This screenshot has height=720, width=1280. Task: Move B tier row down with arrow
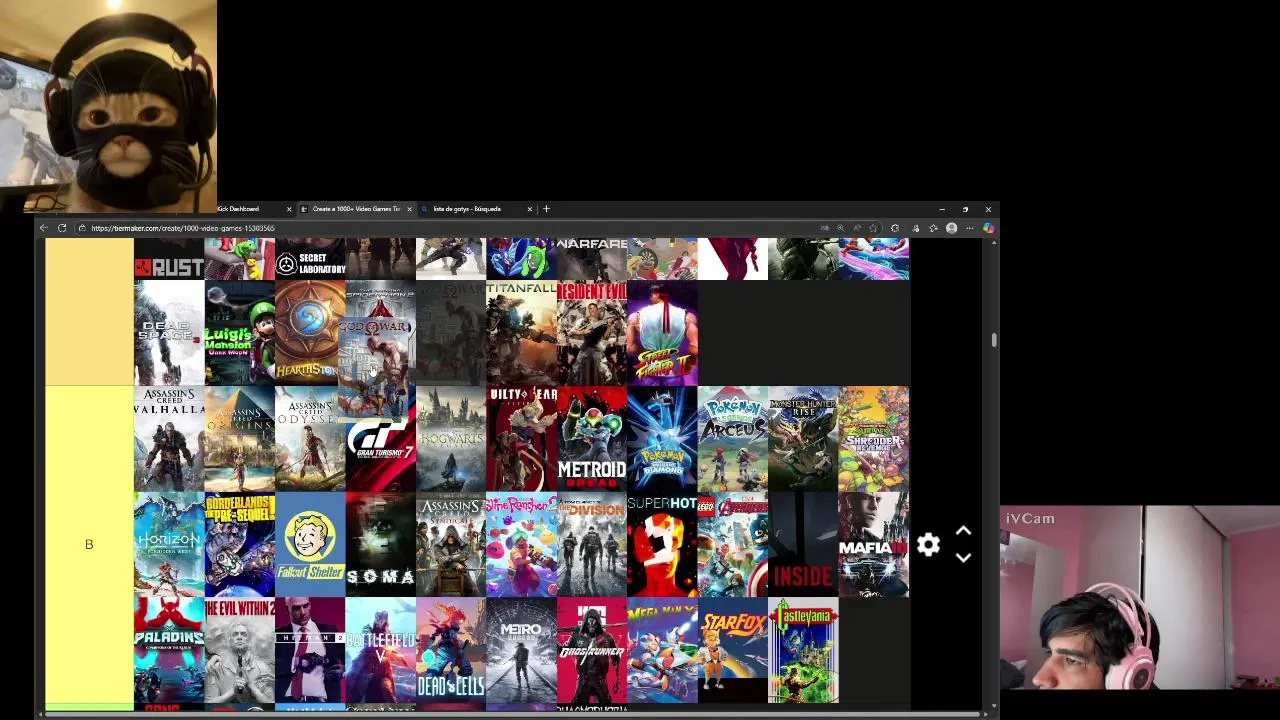[963, 558]
